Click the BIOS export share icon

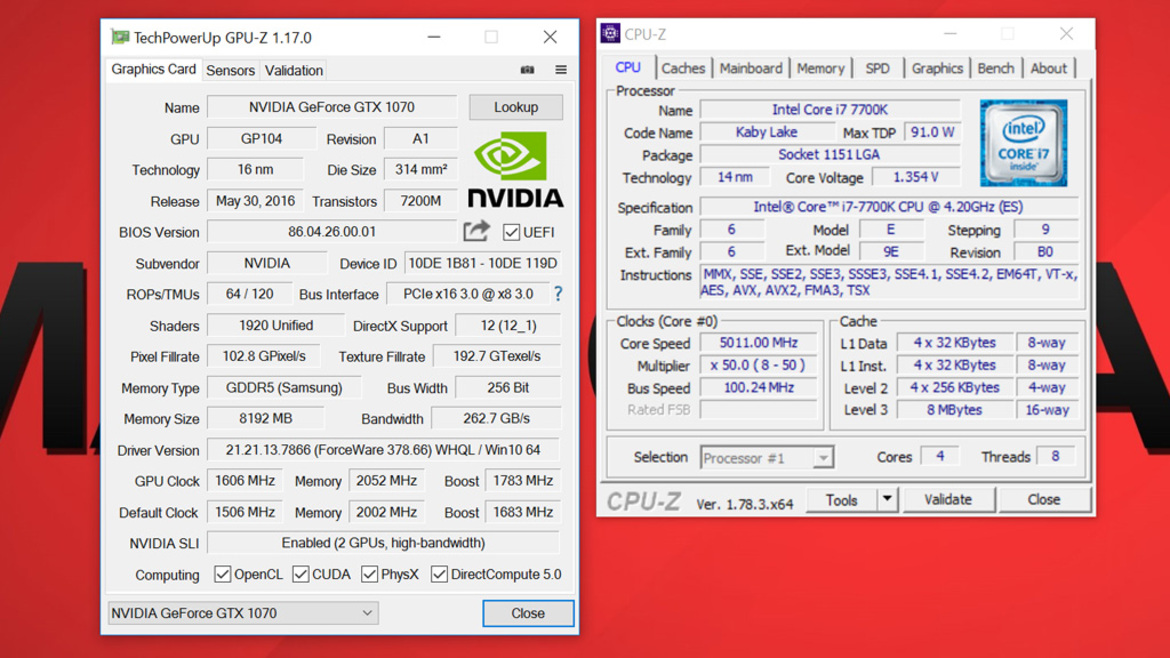point(476,231)
